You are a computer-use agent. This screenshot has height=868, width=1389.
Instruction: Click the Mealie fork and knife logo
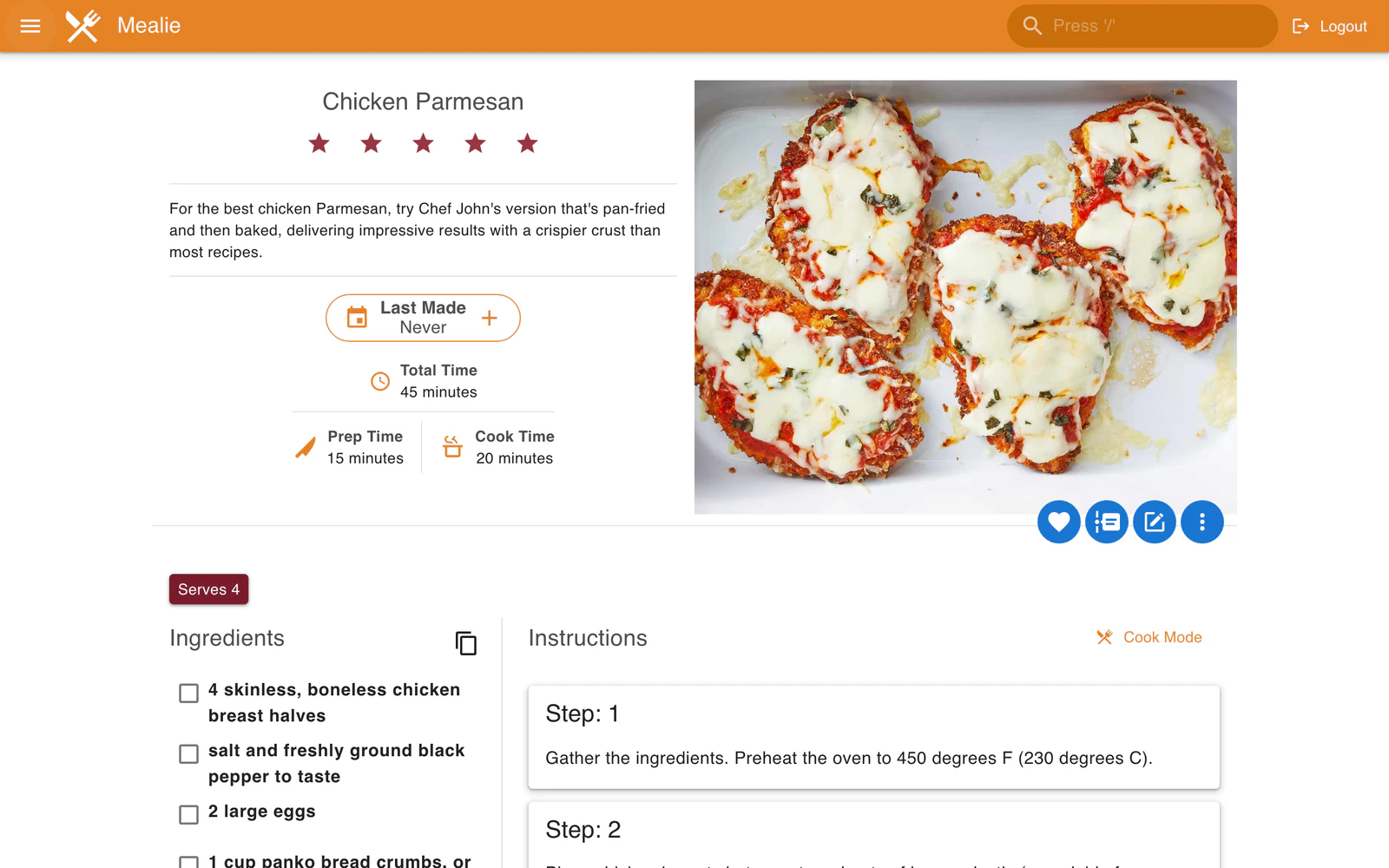click(x=83, y=26)
